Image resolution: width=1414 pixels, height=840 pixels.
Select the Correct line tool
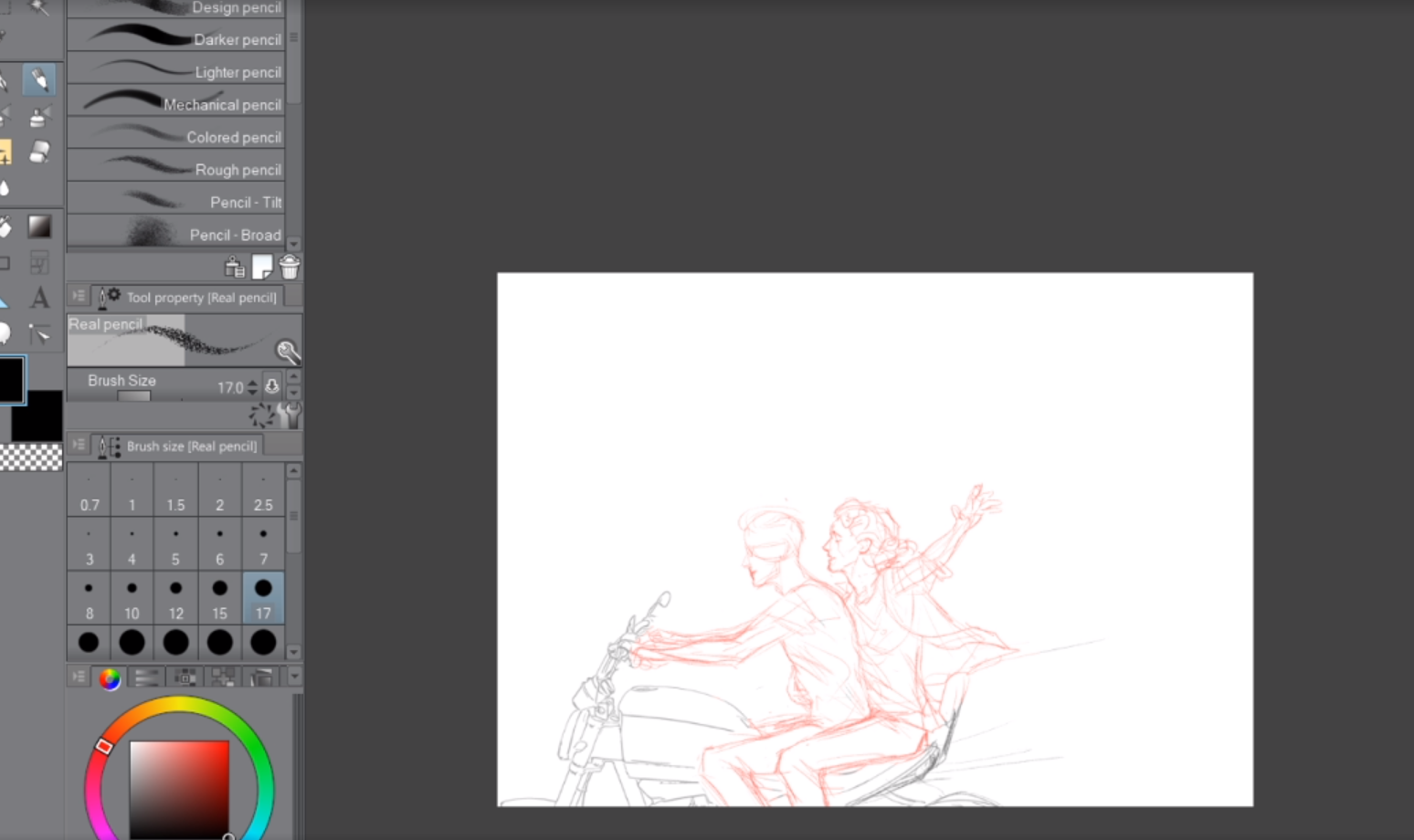coord(39,334)
